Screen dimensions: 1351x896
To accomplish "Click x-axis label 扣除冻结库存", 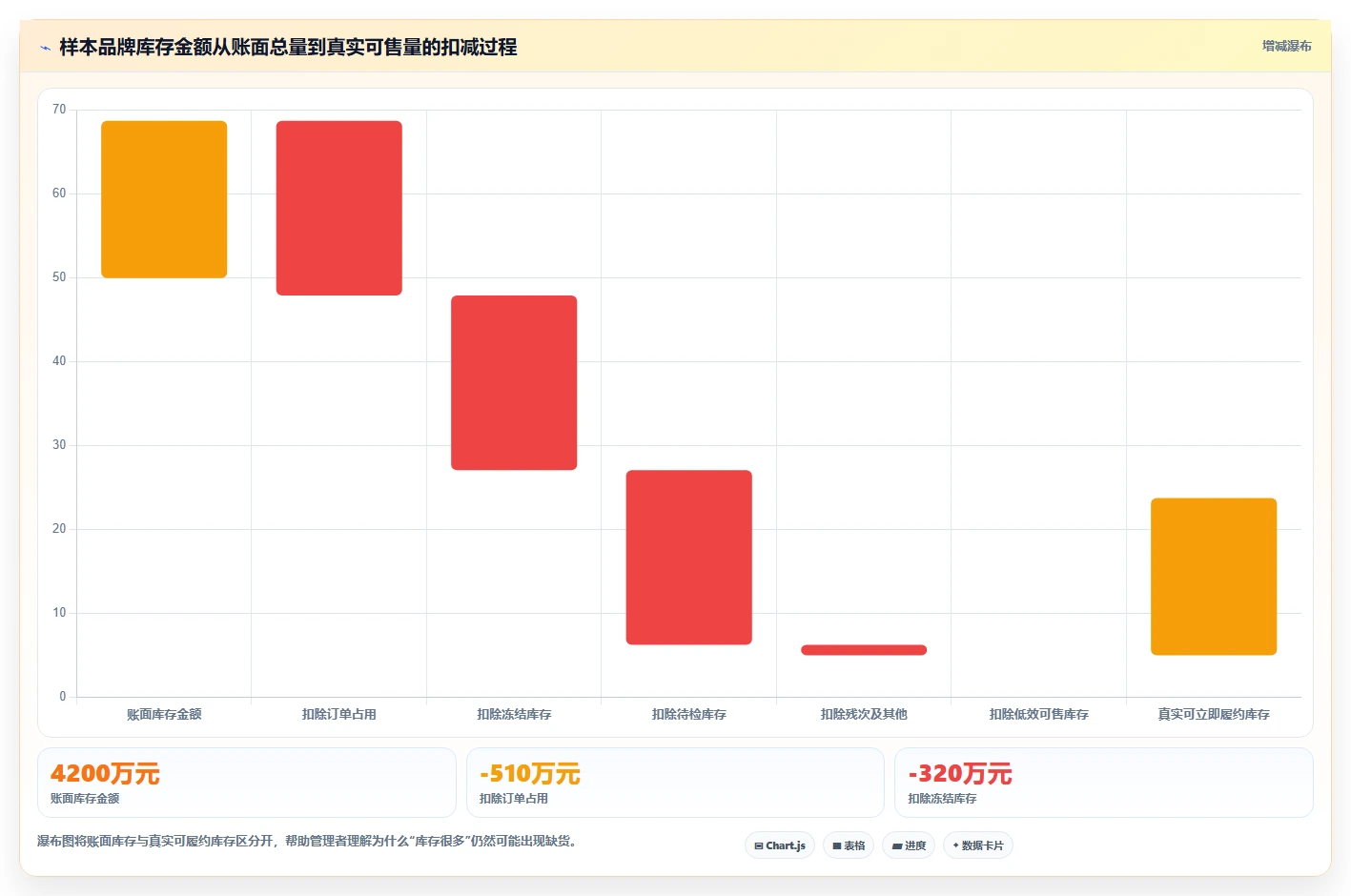I will click(514, 714).
